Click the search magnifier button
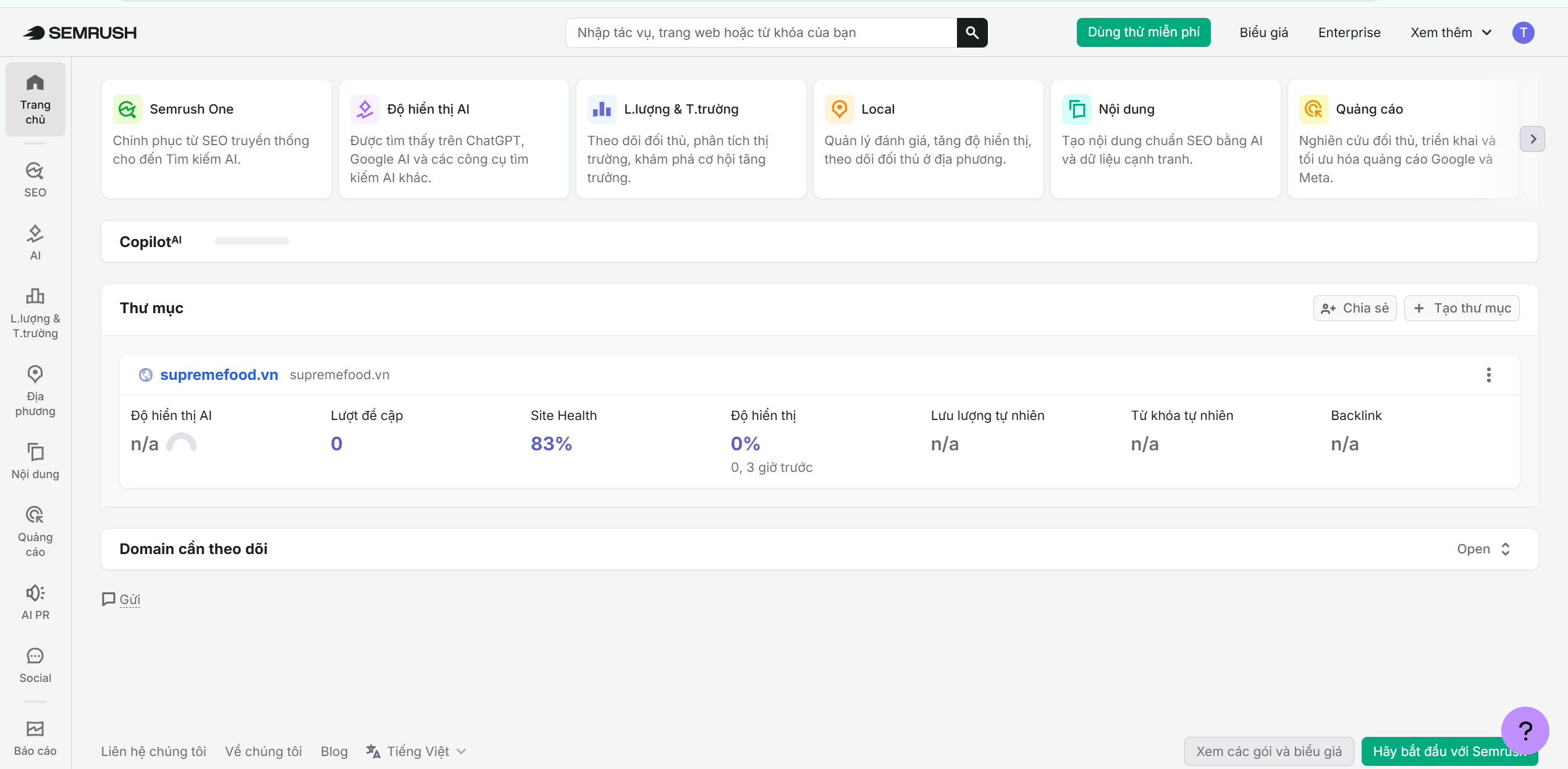Viewport: 1568px width, 769px height. [972, 33]
